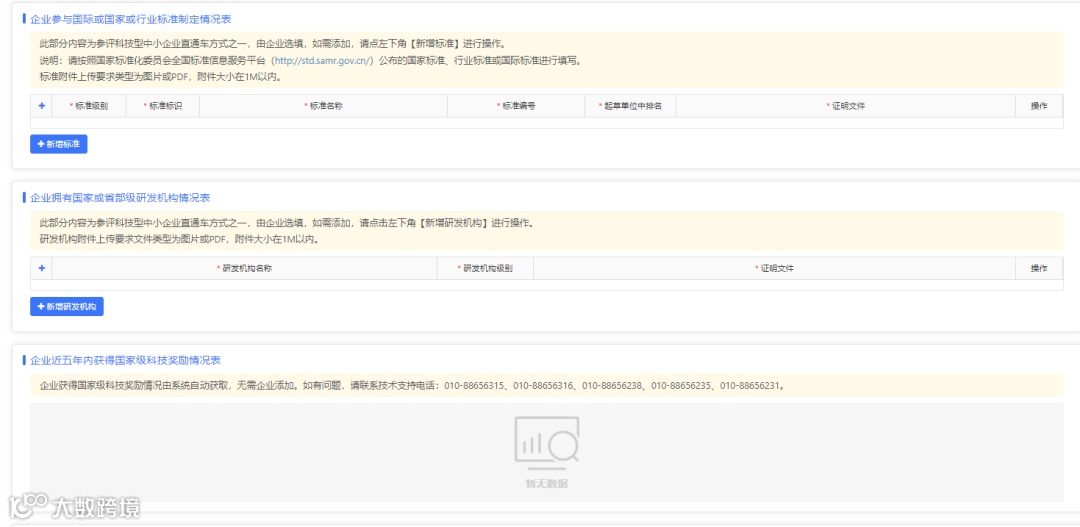Select 证明文件 header in standards table
Image resolution: width=1080 pixels, height=527 pixels.
[x=846, y=106]
